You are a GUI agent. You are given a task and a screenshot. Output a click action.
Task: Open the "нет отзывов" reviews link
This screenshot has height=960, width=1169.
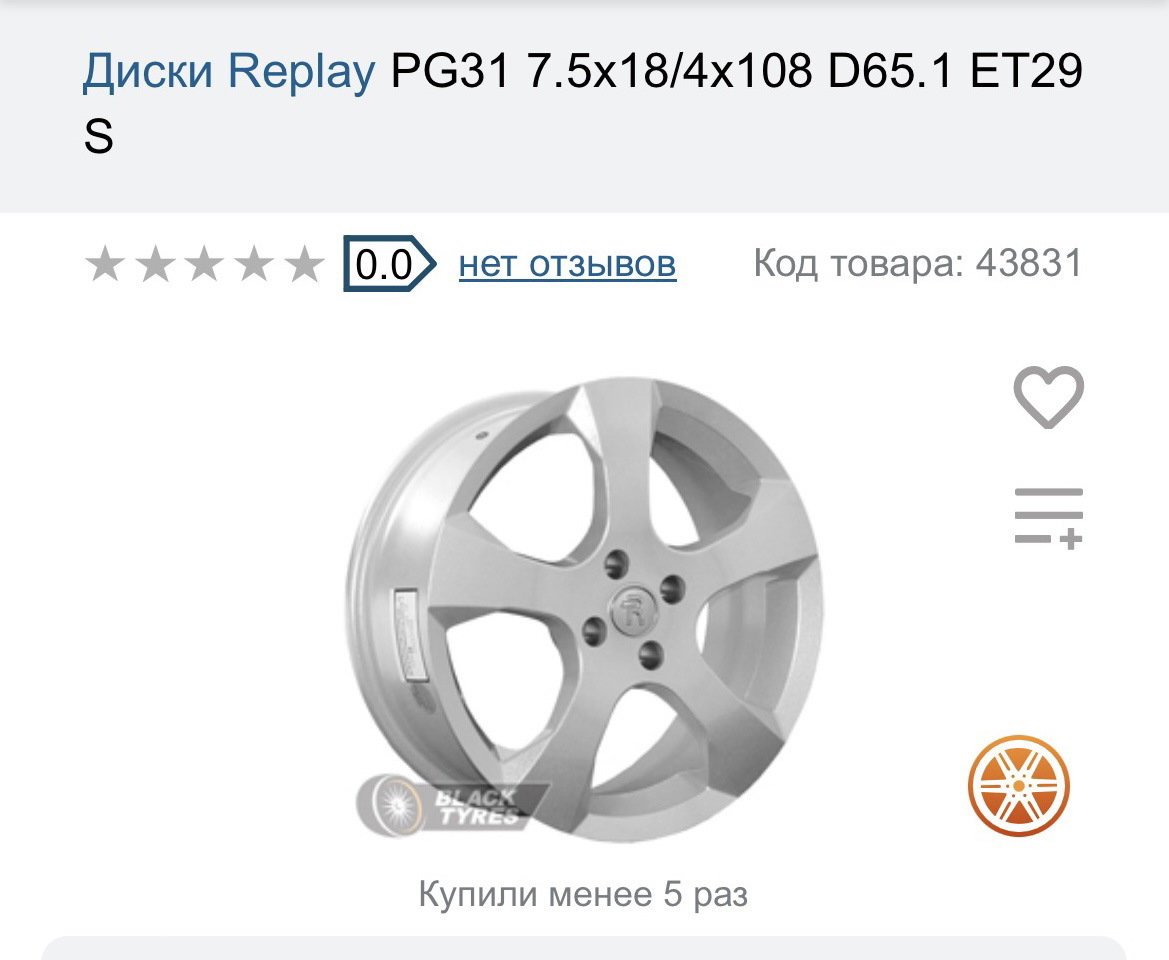(x=567, y=264)
